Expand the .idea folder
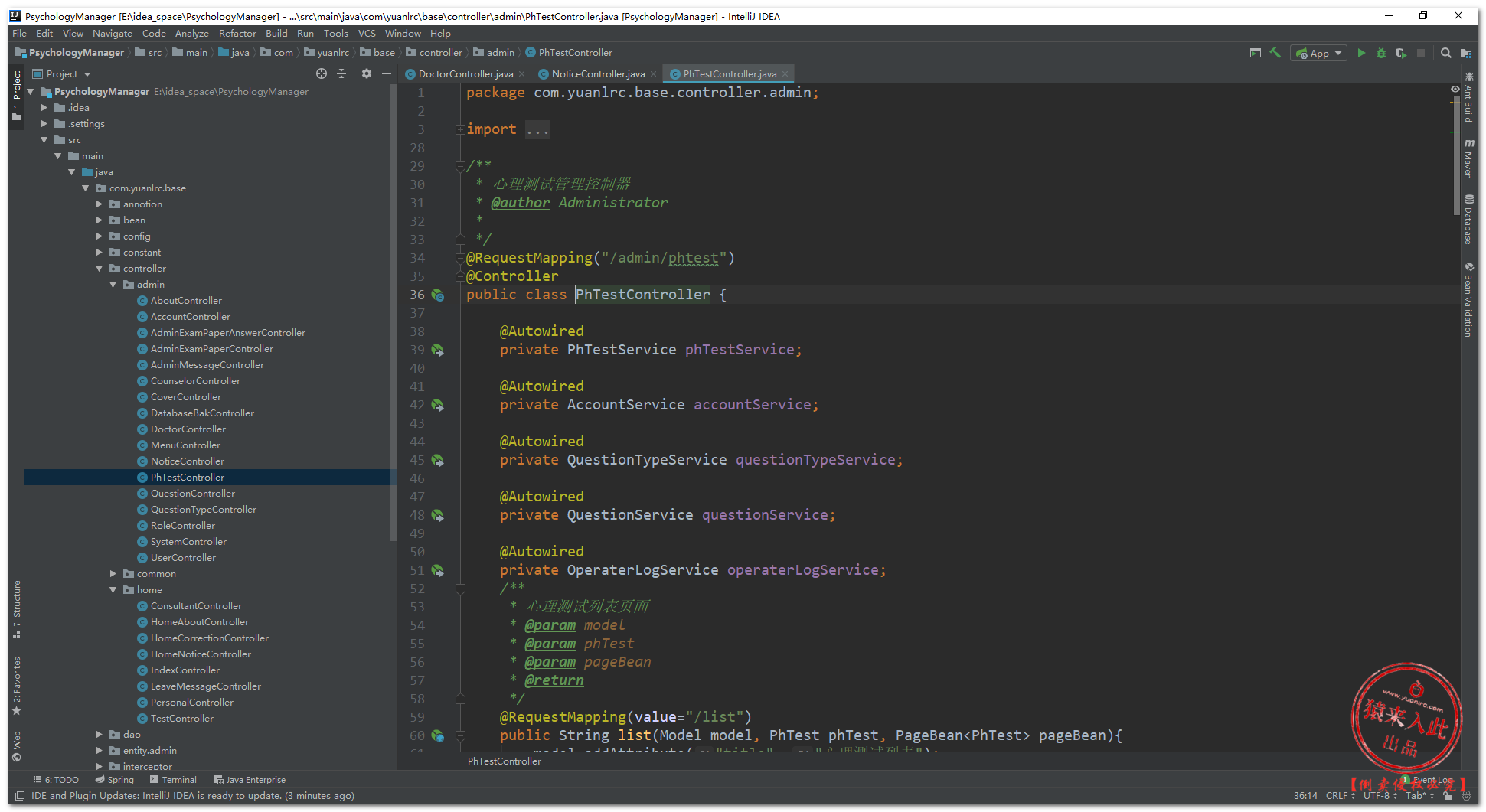The image size is (1486, 812). (x=44, y=108)
